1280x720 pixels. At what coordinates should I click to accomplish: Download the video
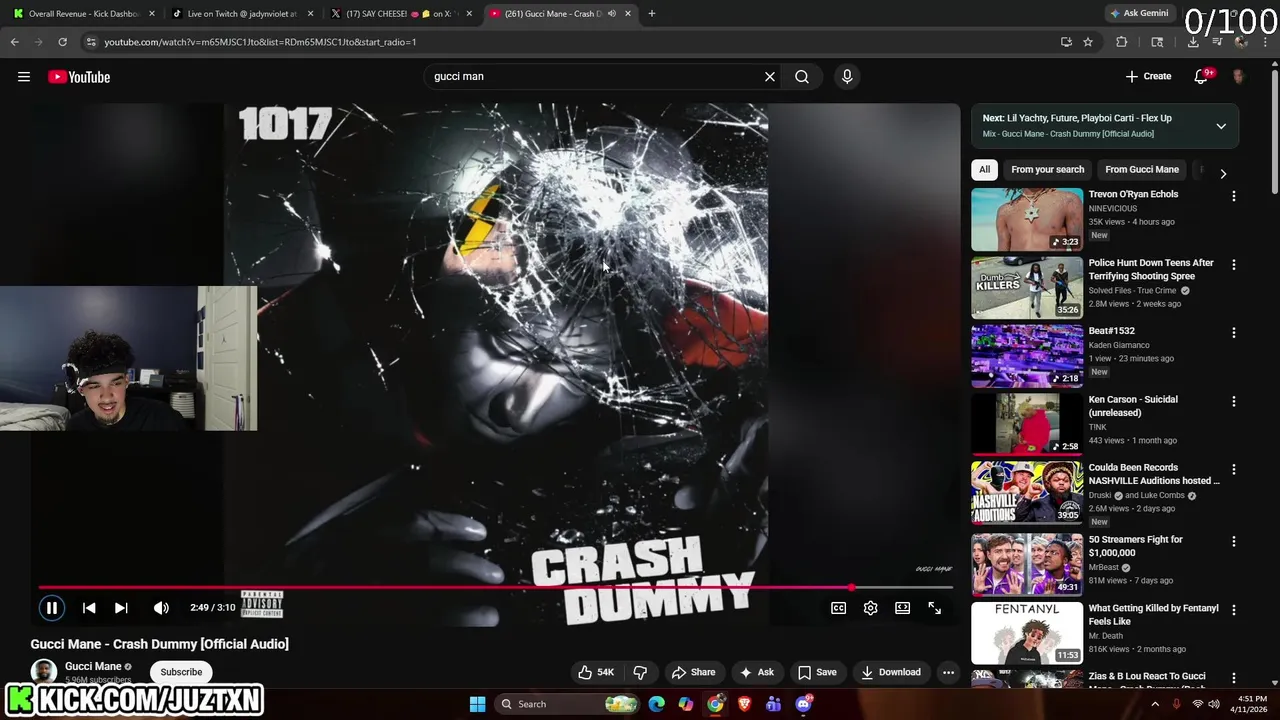(891, 672)
